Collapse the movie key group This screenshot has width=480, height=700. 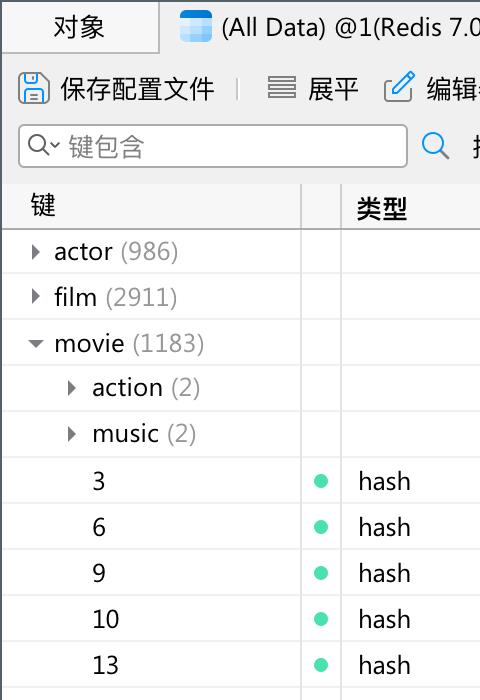pos(36,344)
